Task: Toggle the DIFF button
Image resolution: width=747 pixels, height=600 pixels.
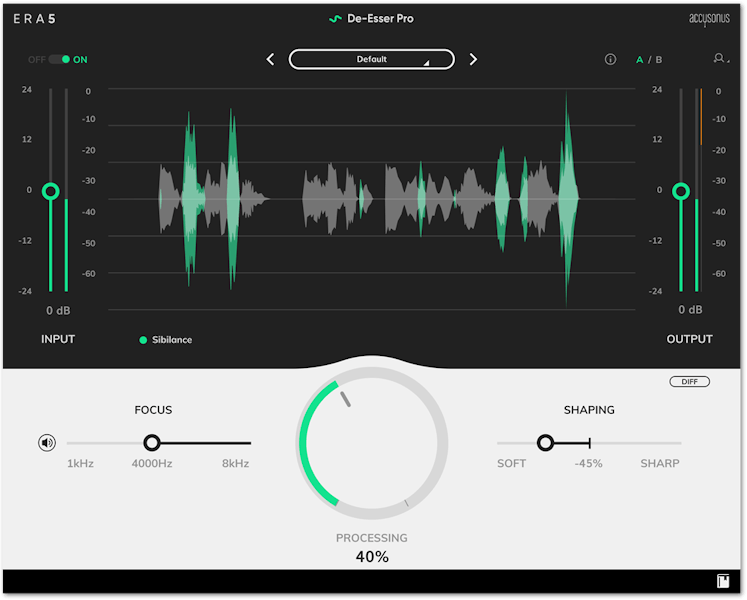Action: [689, 382]
